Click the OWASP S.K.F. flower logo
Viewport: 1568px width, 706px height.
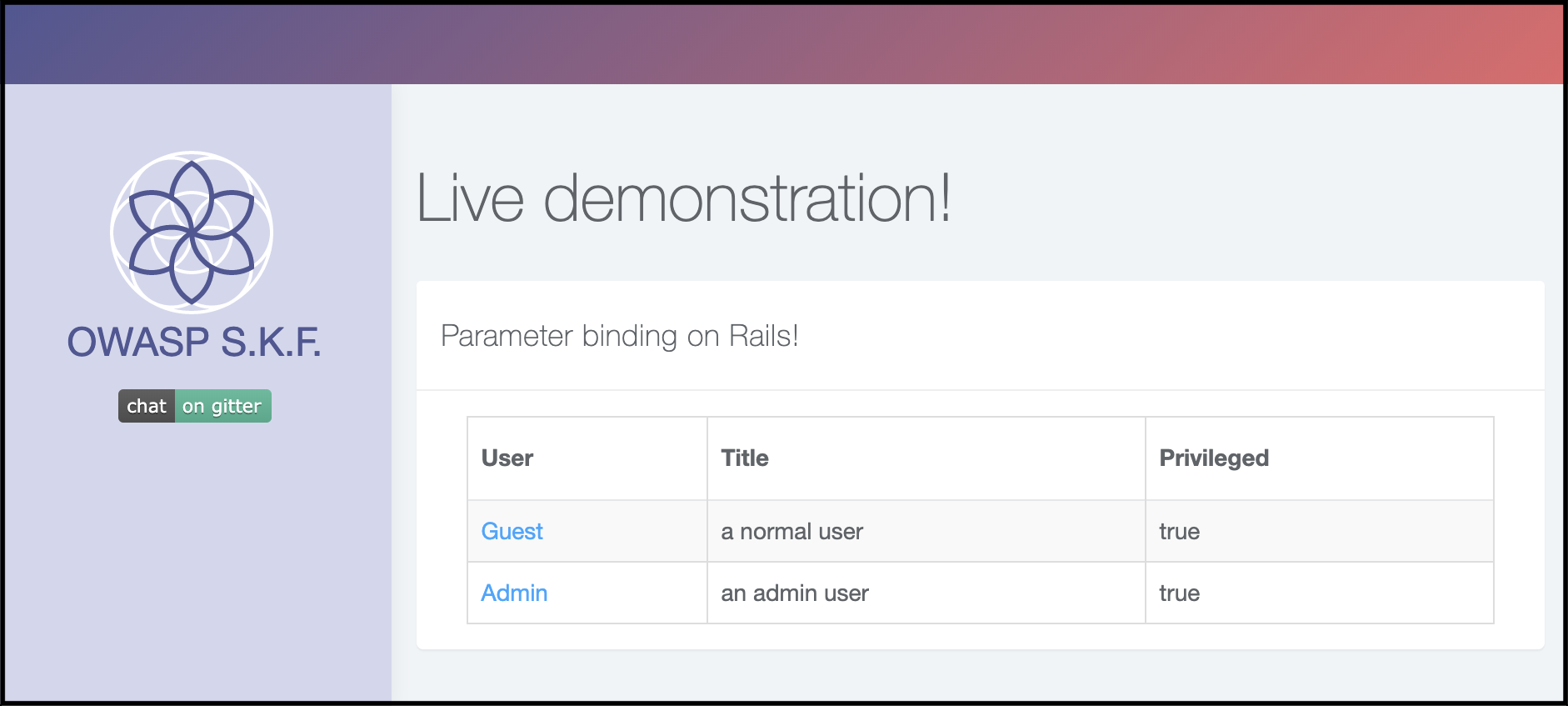tap(192, 233)
